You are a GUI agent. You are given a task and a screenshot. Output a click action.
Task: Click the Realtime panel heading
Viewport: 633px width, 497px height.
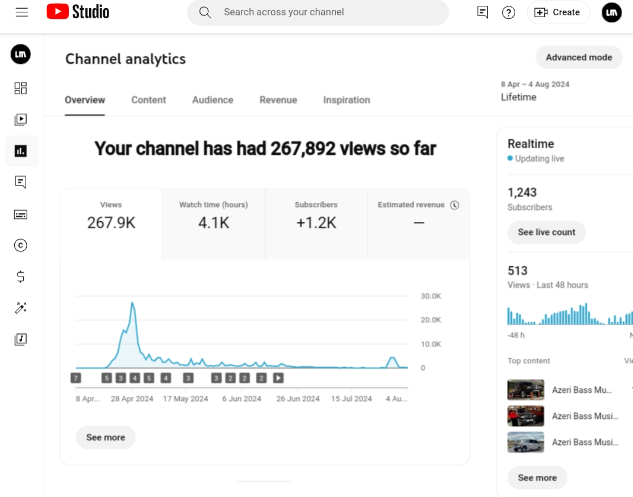530,144
